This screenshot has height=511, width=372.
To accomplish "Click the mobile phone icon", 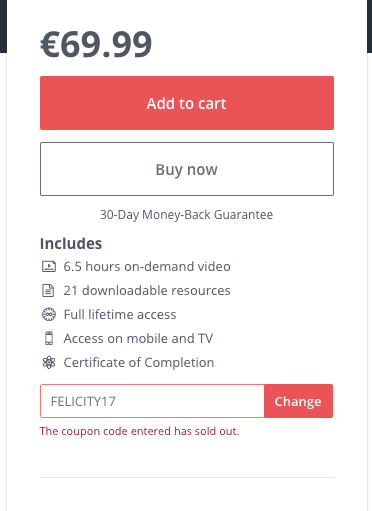I will (49, 338).
